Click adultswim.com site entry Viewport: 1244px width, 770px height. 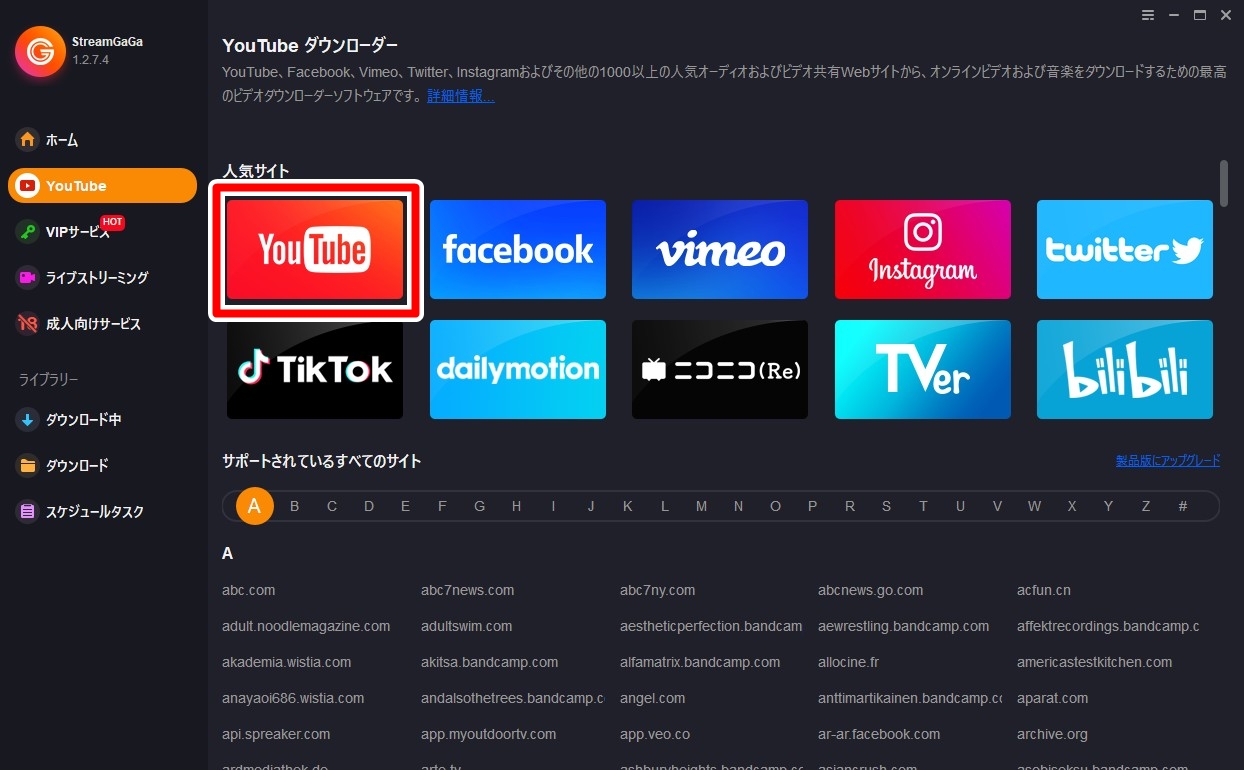[467, 626]
